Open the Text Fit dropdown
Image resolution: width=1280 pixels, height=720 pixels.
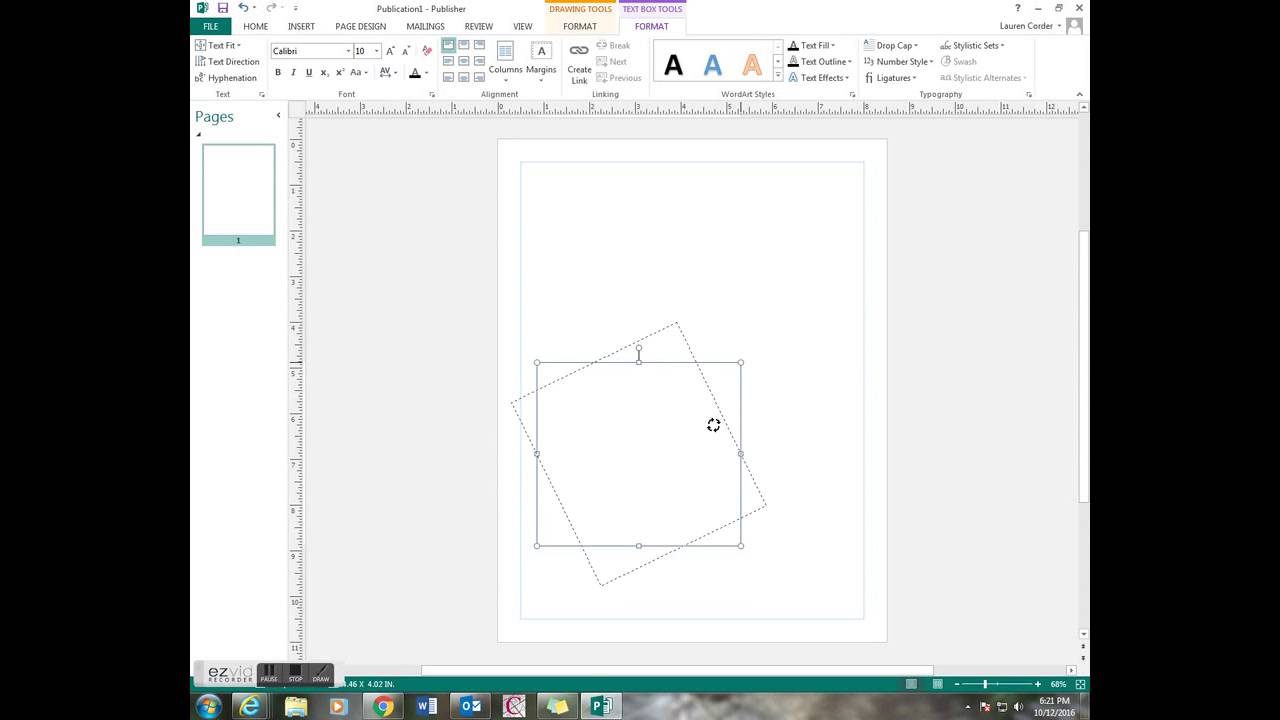(x=218, y=45)
